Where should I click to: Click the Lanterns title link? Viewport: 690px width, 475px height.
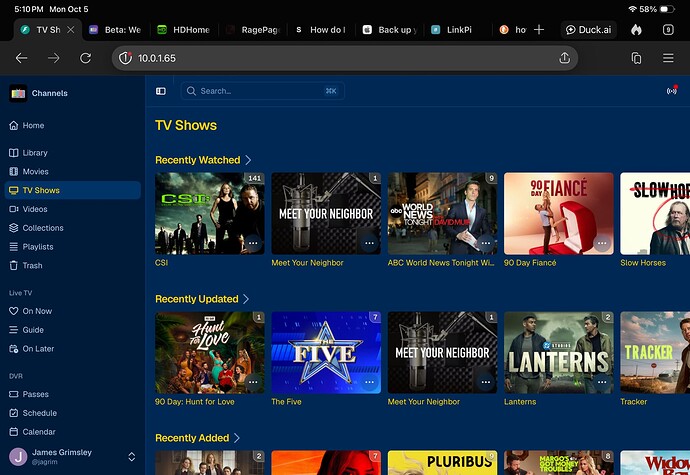tap(520, 402)
